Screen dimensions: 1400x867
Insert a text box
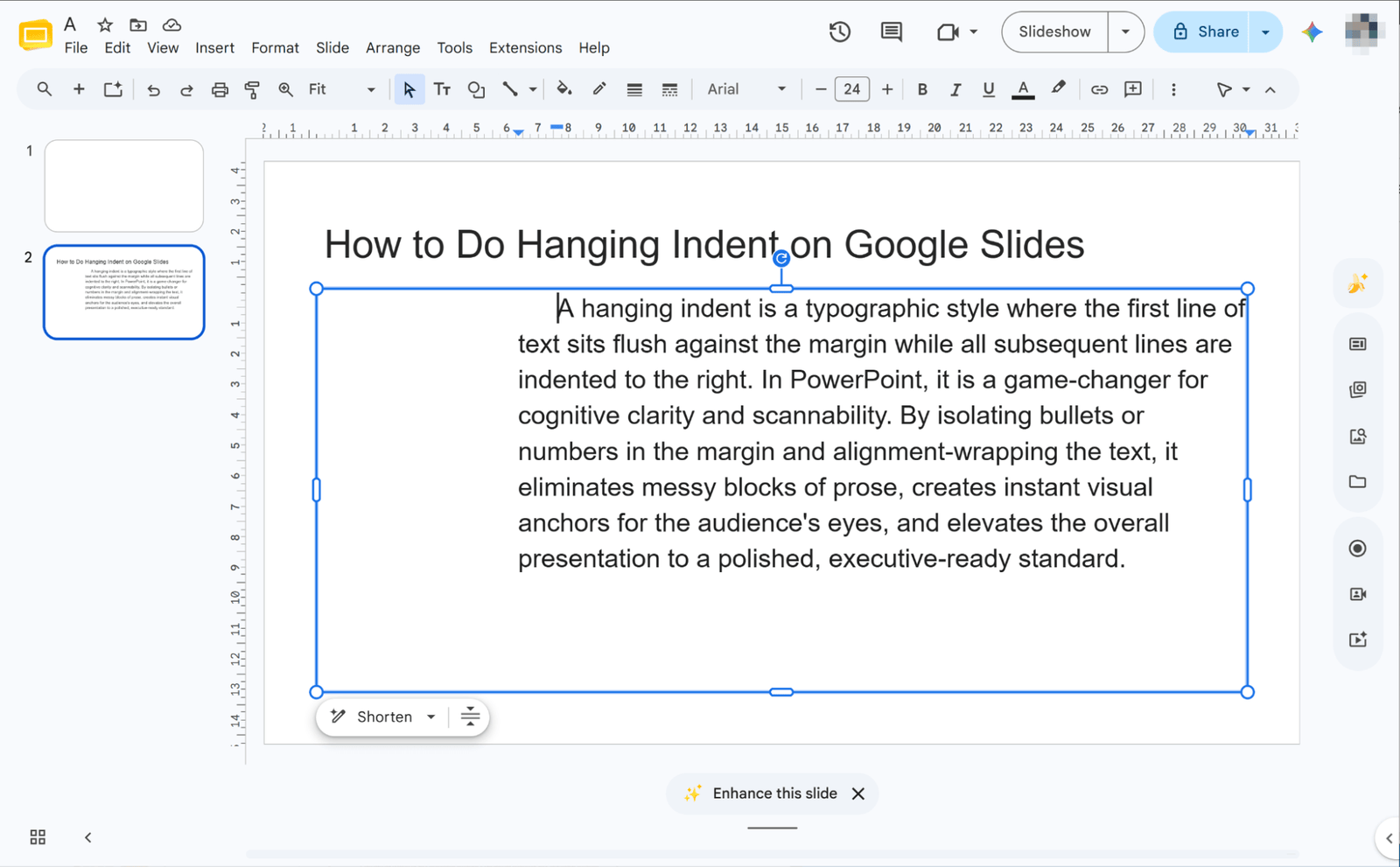(x=442, y=89)
